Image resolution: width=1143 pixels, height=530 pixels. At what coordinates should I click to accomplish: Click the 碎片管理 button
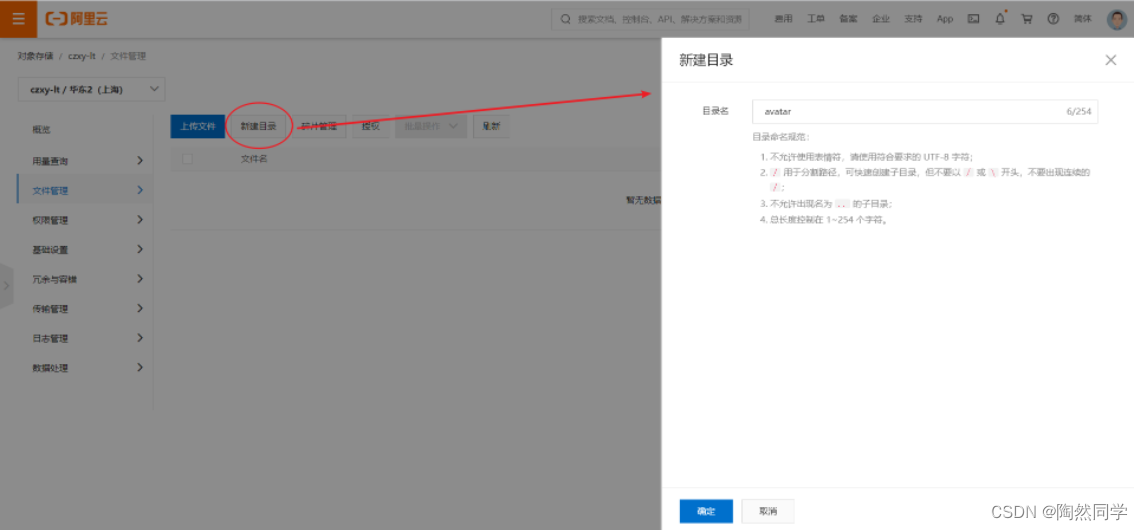[319, 126]
